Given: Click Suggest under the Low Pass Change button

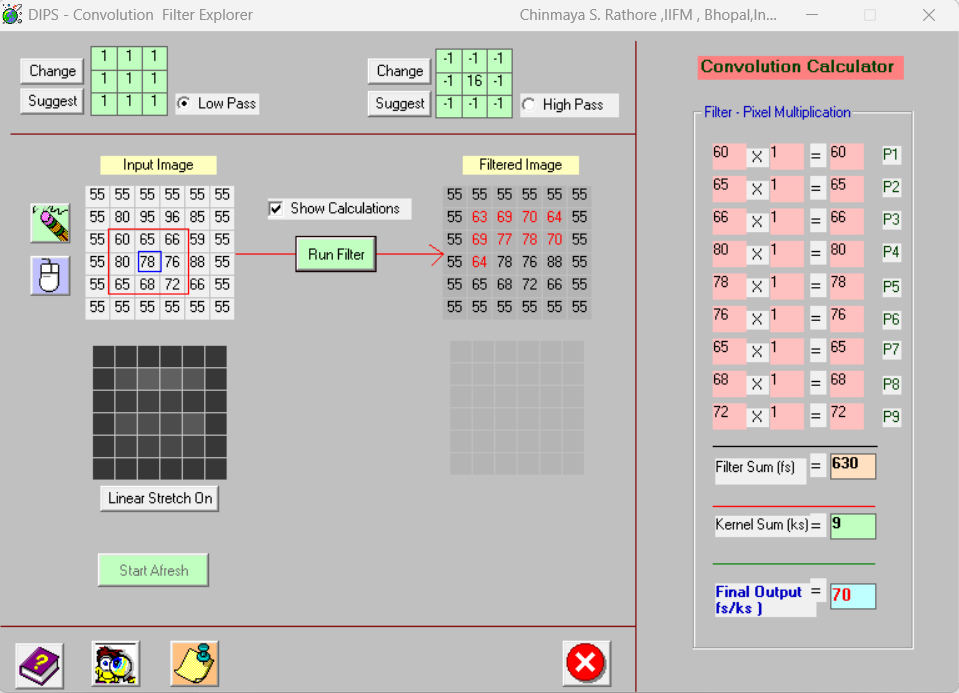Looking at the screenshot, I should click(x=51, y=100).
